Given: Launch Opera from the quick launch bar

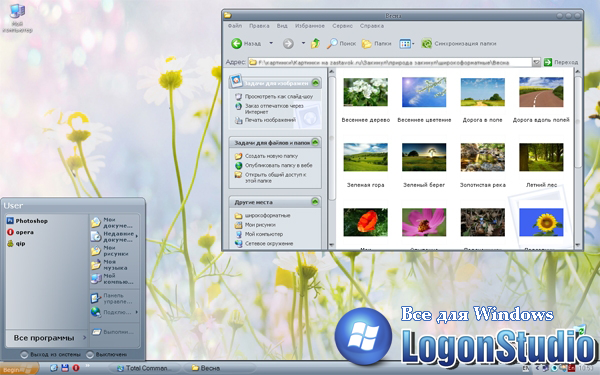Looking at the screenshot, I should click(76, 368).
